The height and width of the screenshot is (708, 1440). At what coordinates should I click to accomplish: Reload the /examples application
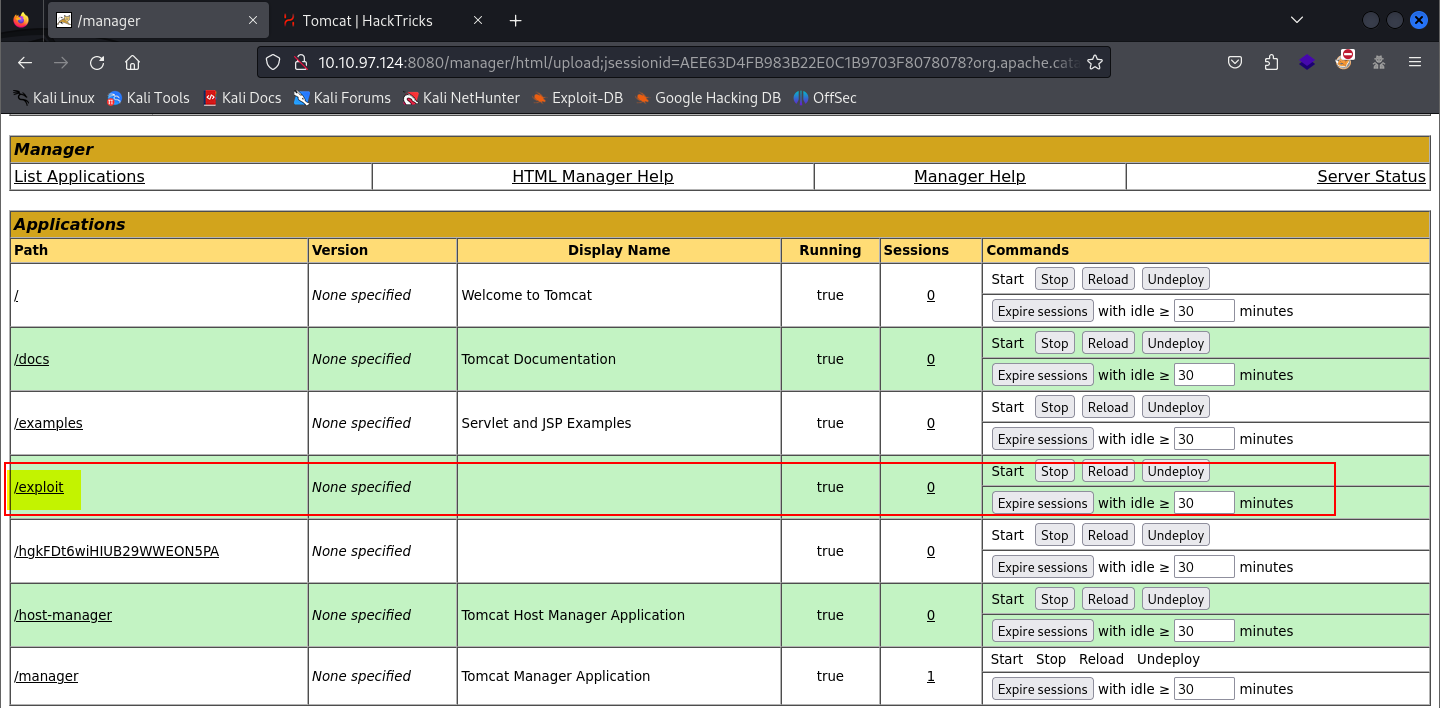(1108, 407)
